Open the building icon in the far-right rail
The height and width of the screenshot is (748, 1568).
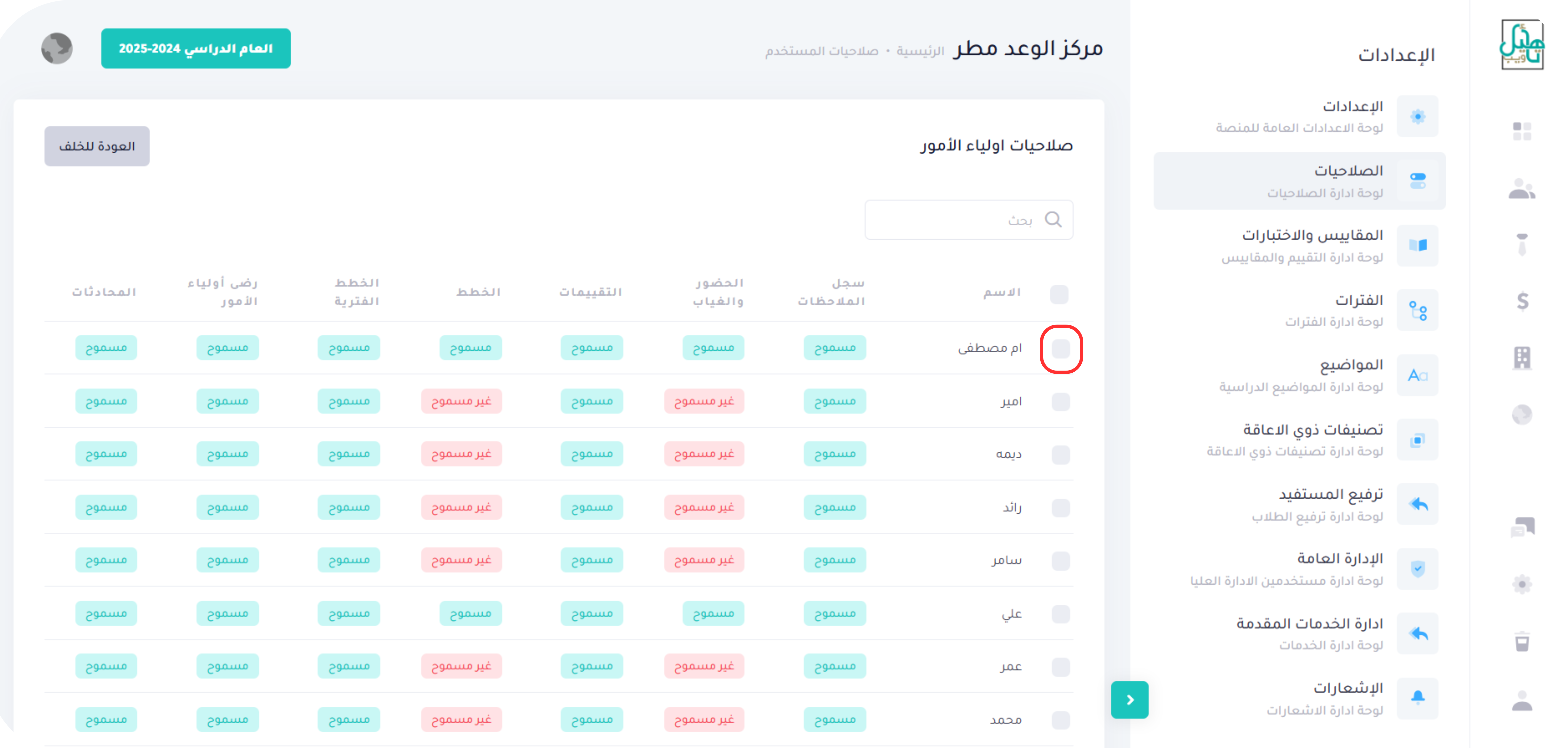click(x=1522, y=357)
